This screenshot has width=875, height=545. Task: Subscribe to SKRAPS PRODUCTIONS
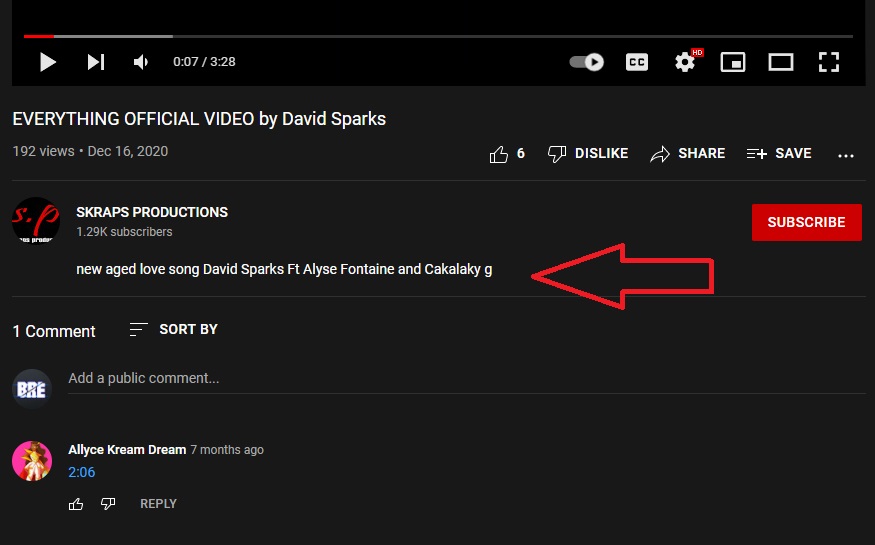[x=806, y=222]
